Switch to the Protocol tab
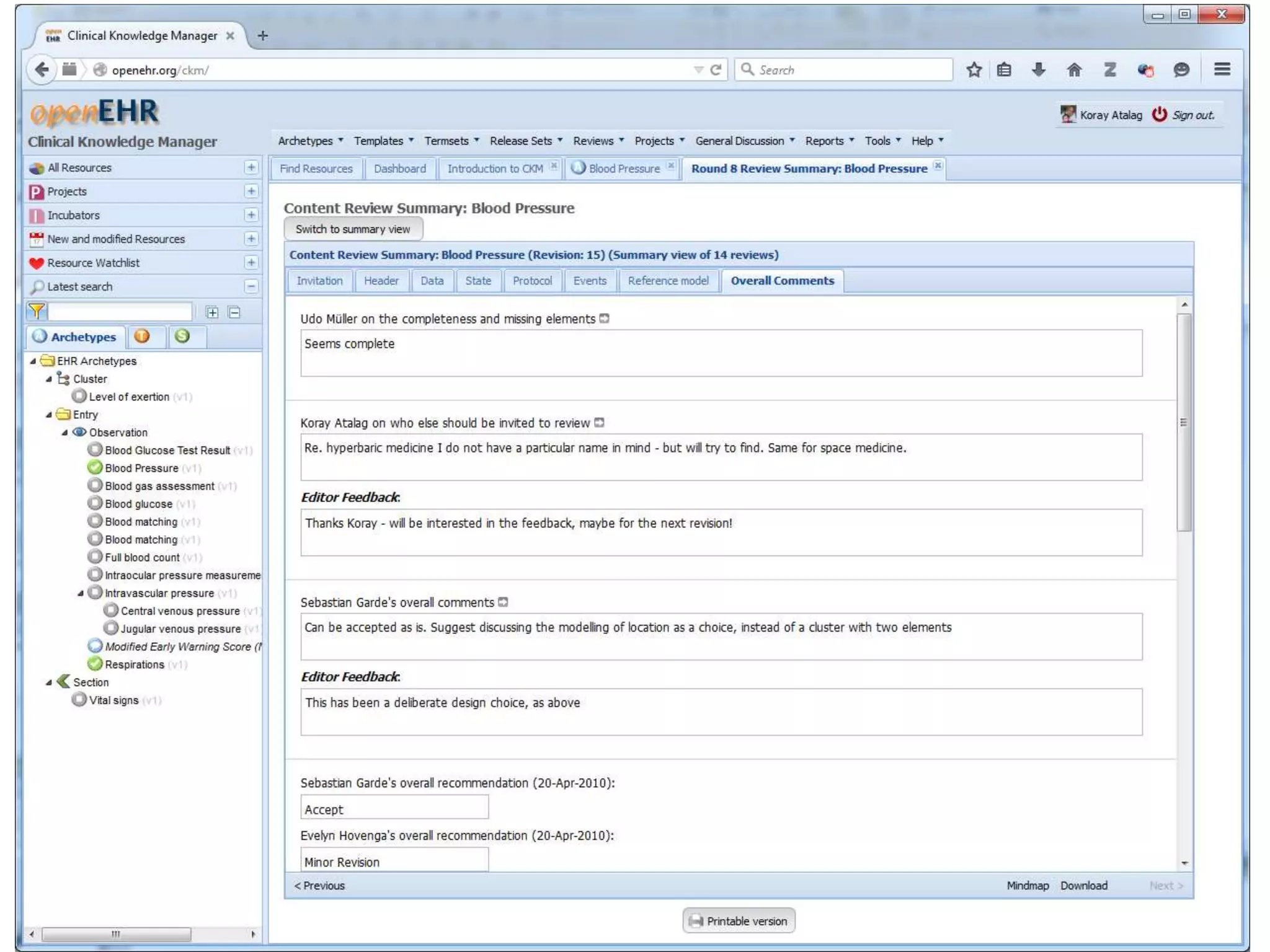 point(531,281)
